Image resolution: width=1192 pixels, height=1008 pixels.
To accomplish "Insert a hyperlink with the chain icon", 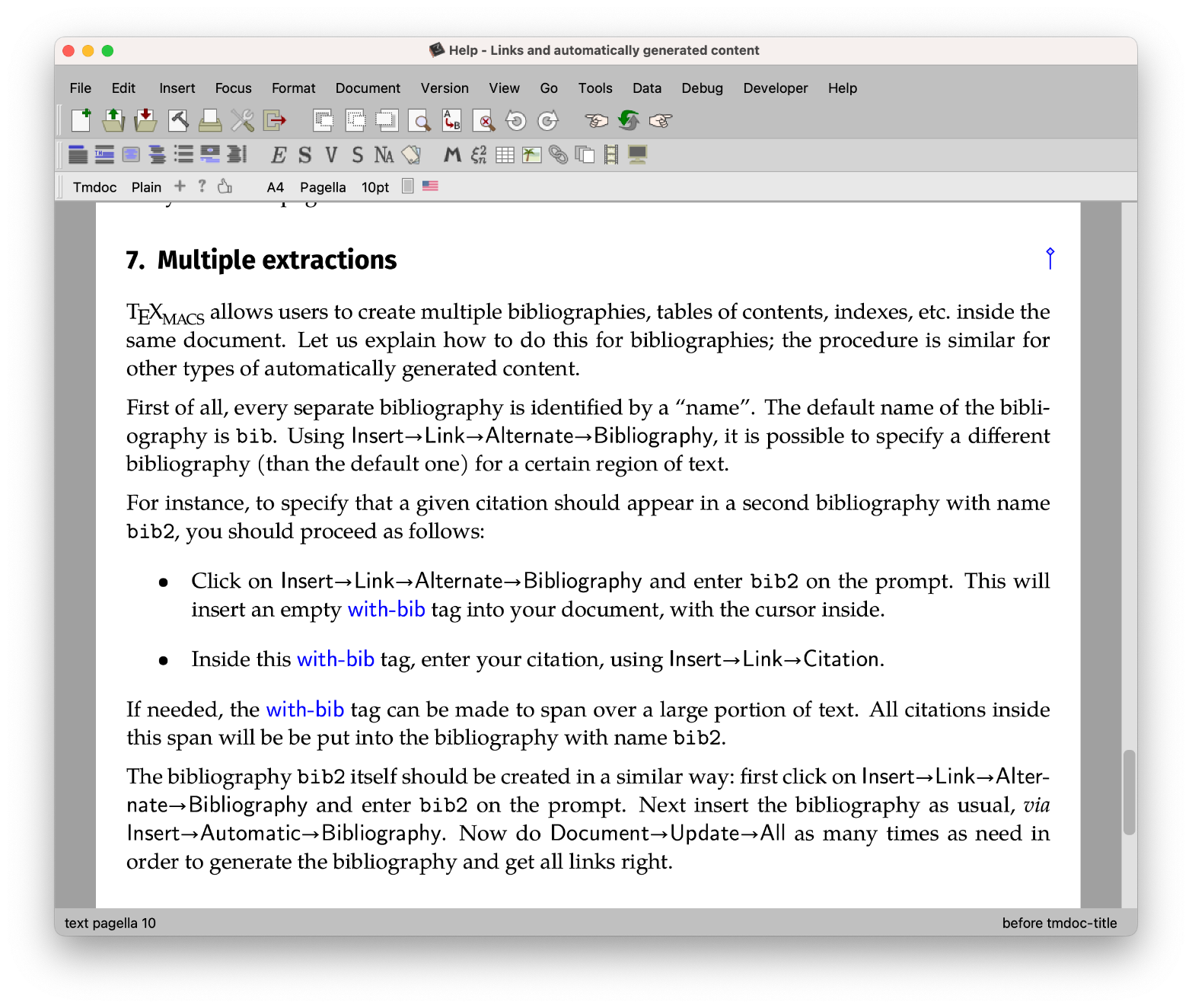I will tap(558, 155).
